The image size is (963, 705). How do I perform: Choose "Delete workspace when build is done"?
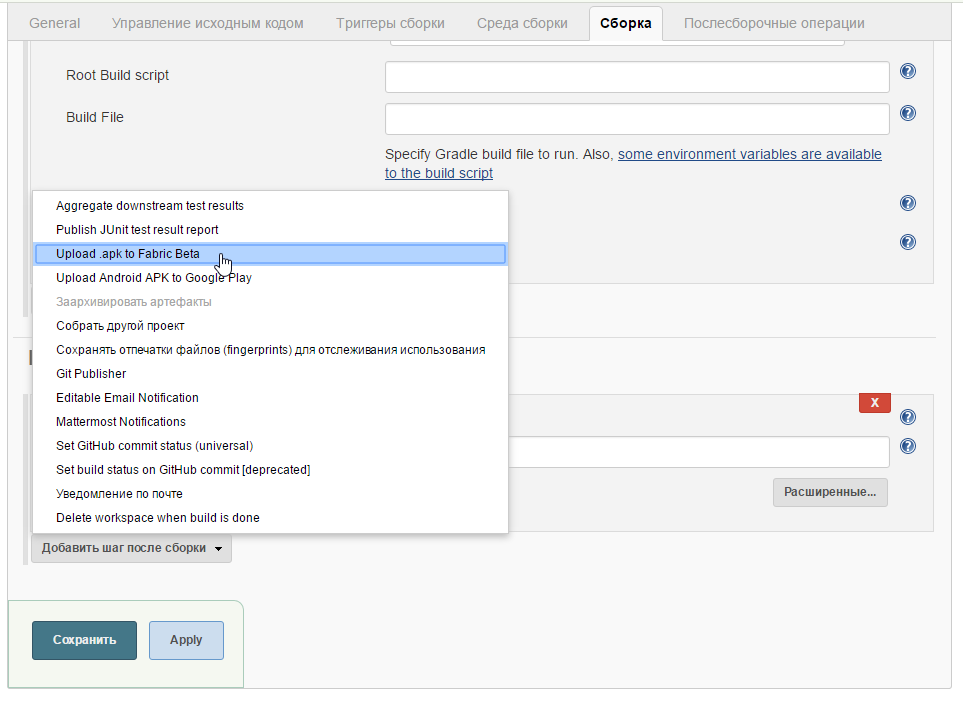[x=142, y=517]
